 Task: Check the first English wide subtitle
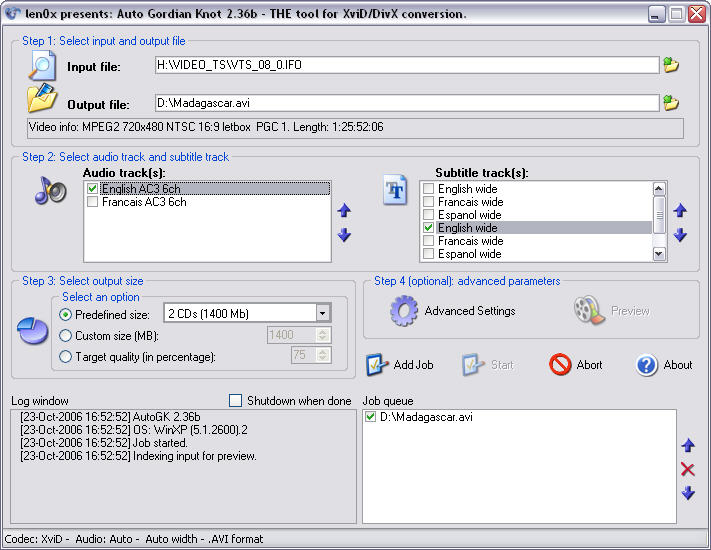pyautogui.click(x=428, y=189)
